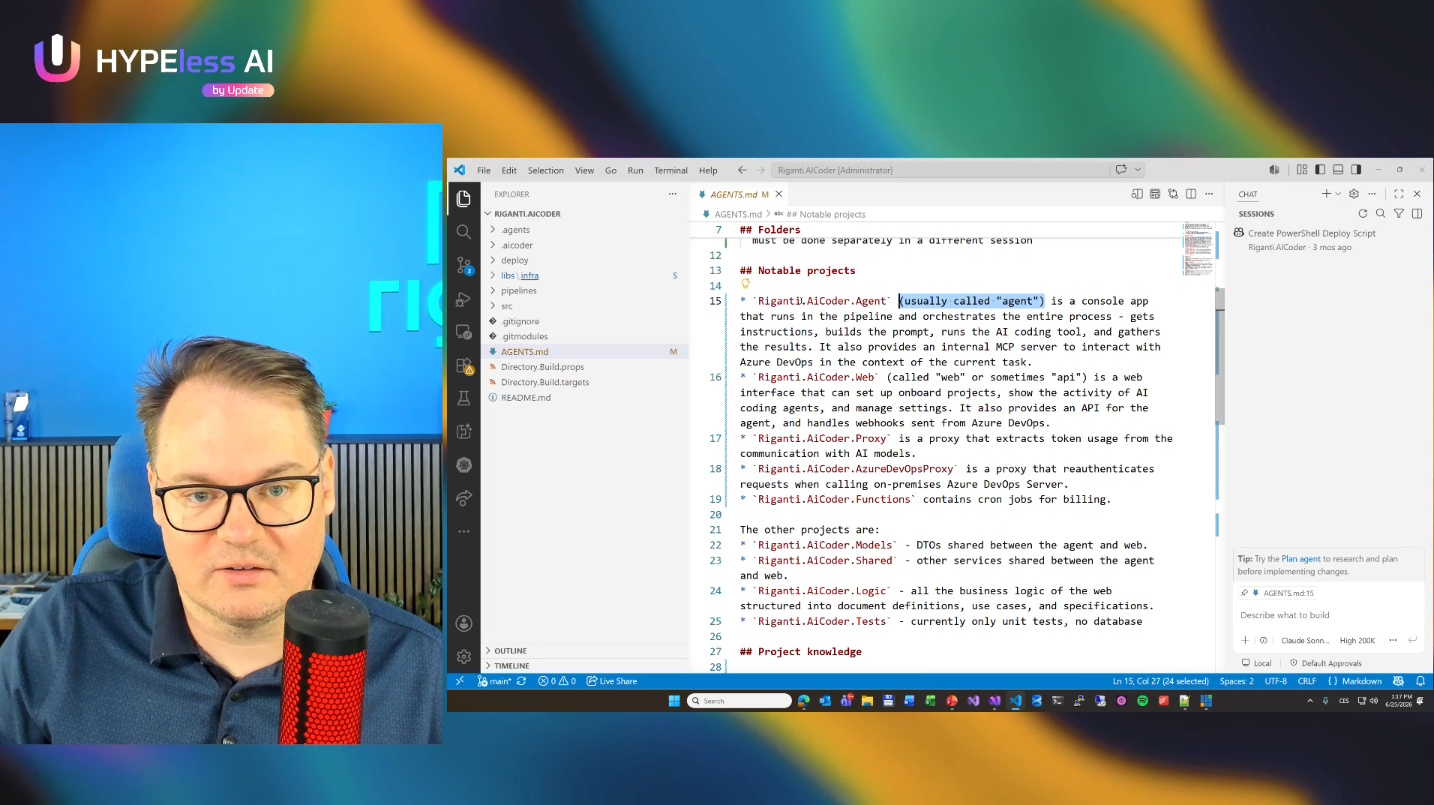Image resolution: width=1434 pixels, height=805 pixels.
Task: Click the editor minimap
Action: coord(1198,249)
